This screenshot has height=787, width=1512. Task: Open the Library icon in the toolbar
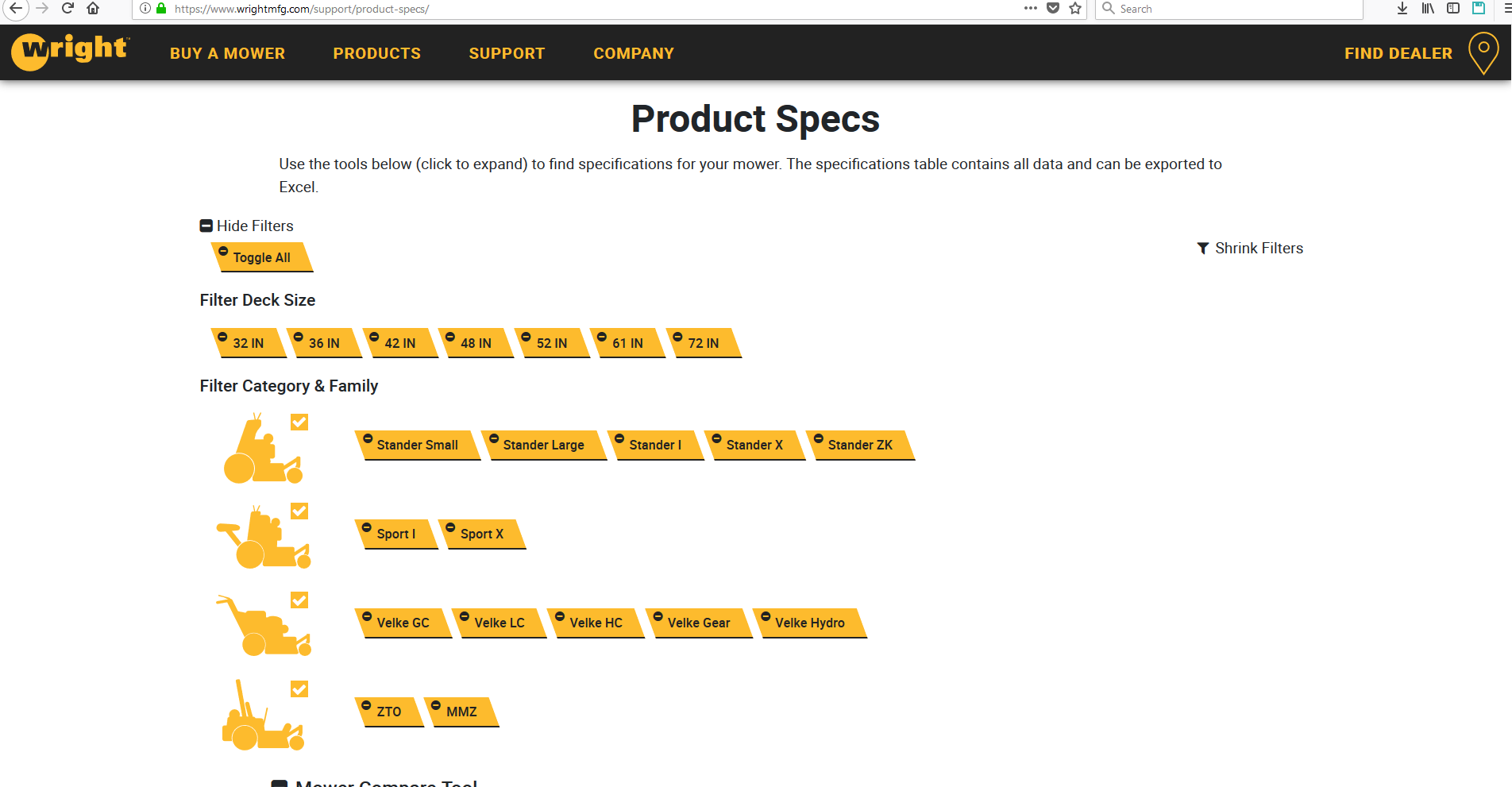point(1428,8)
